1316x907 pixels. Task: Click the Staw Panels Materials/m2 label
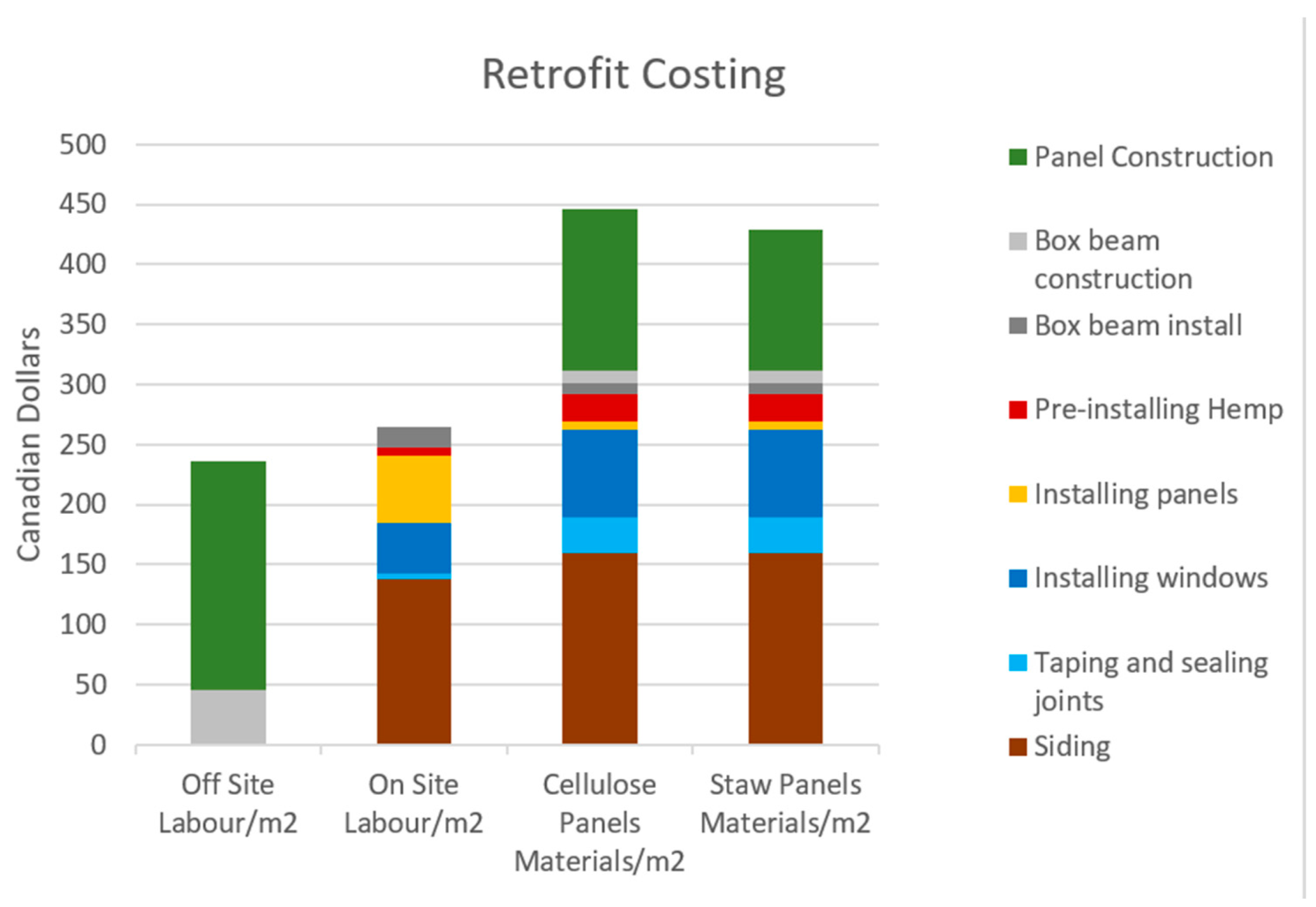pos(785,803)
